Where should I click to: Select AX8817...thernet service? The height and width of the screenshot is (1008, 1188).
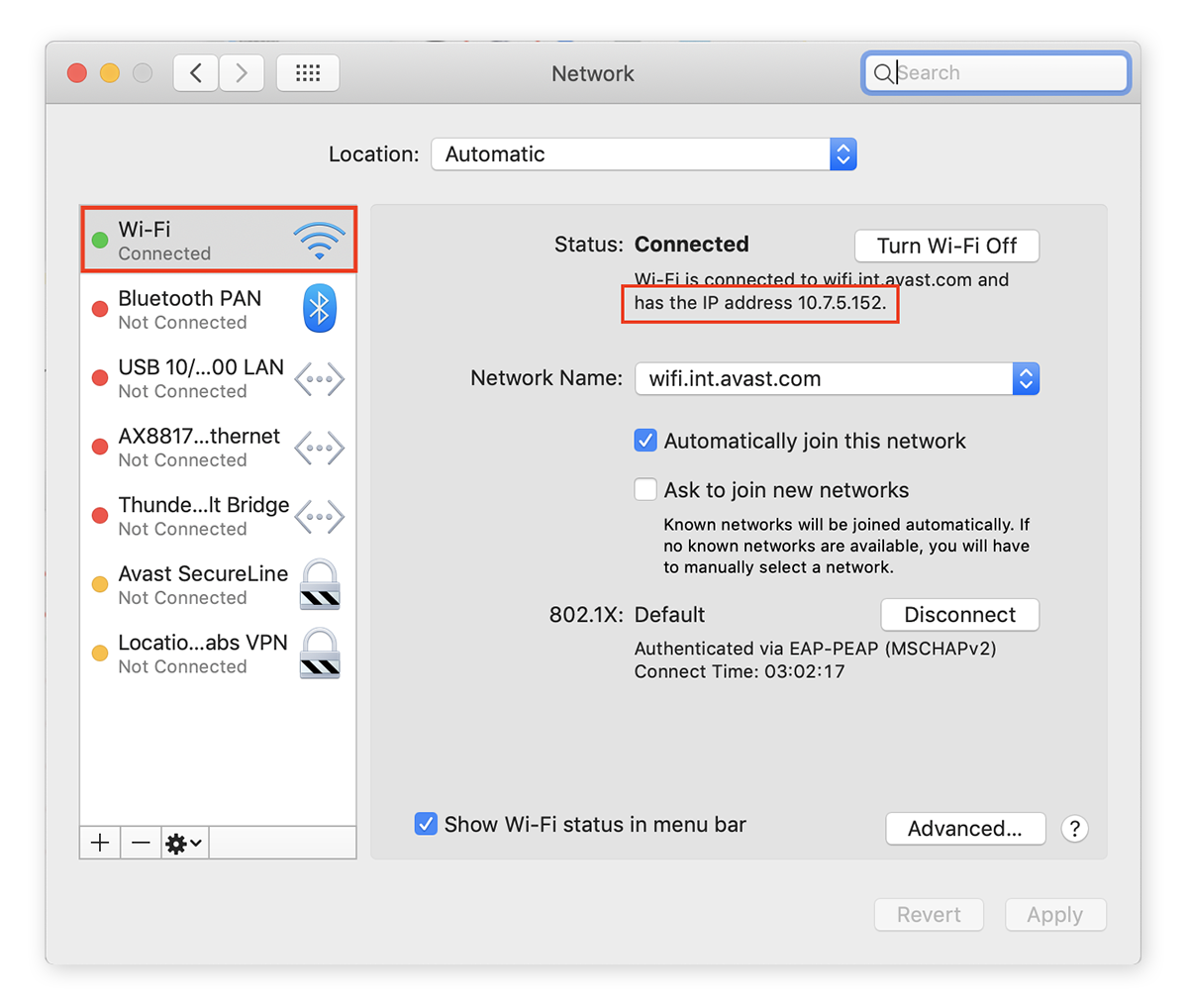[x=218, y=448]
